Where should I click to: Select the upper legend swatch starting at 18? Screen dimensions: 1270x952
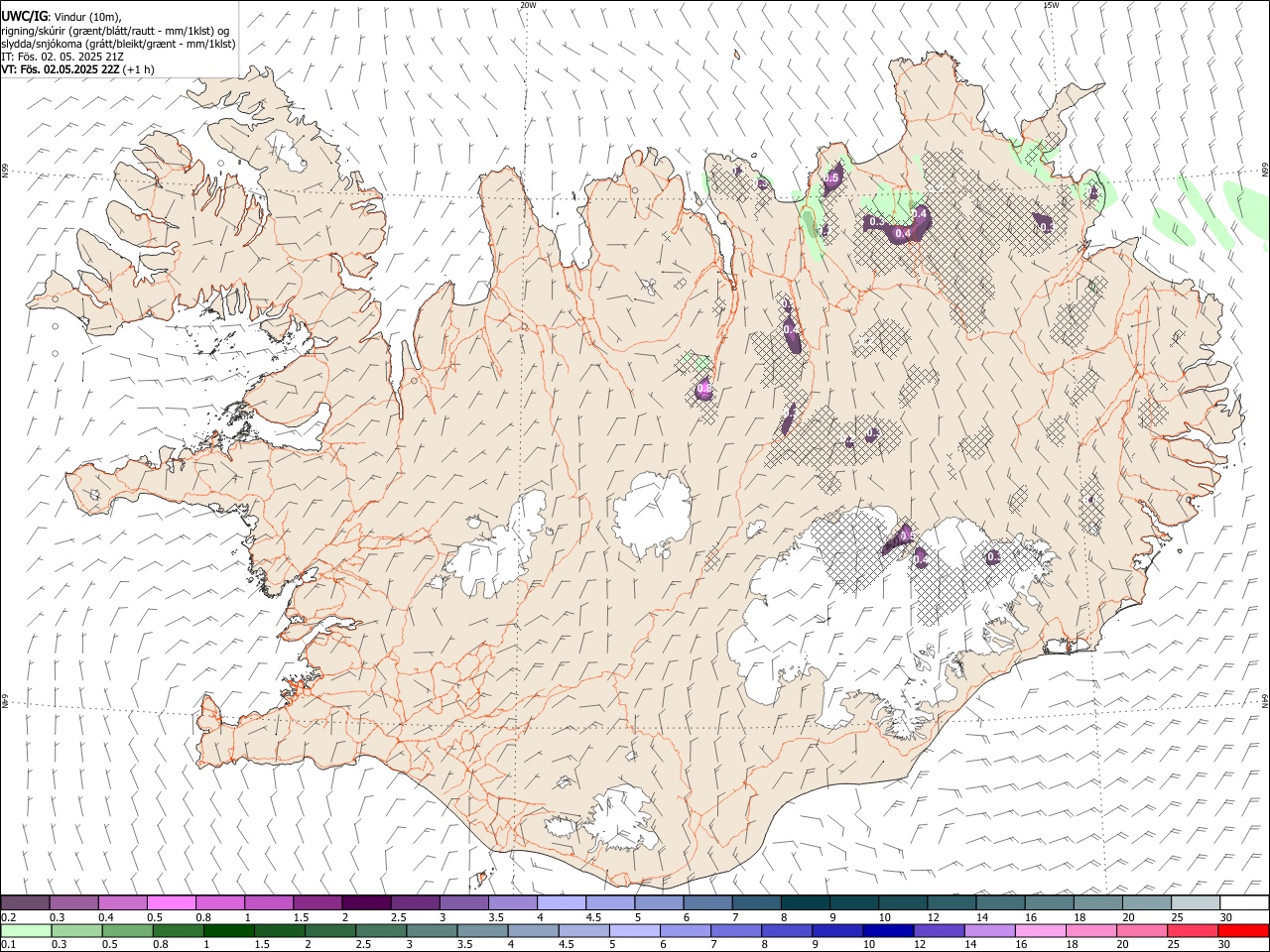(x=1097, y=902)
